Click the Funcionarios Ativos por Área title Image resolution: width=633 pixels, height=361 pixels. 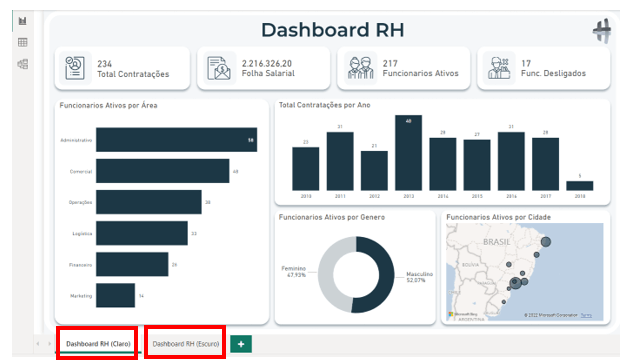[108, 105]
